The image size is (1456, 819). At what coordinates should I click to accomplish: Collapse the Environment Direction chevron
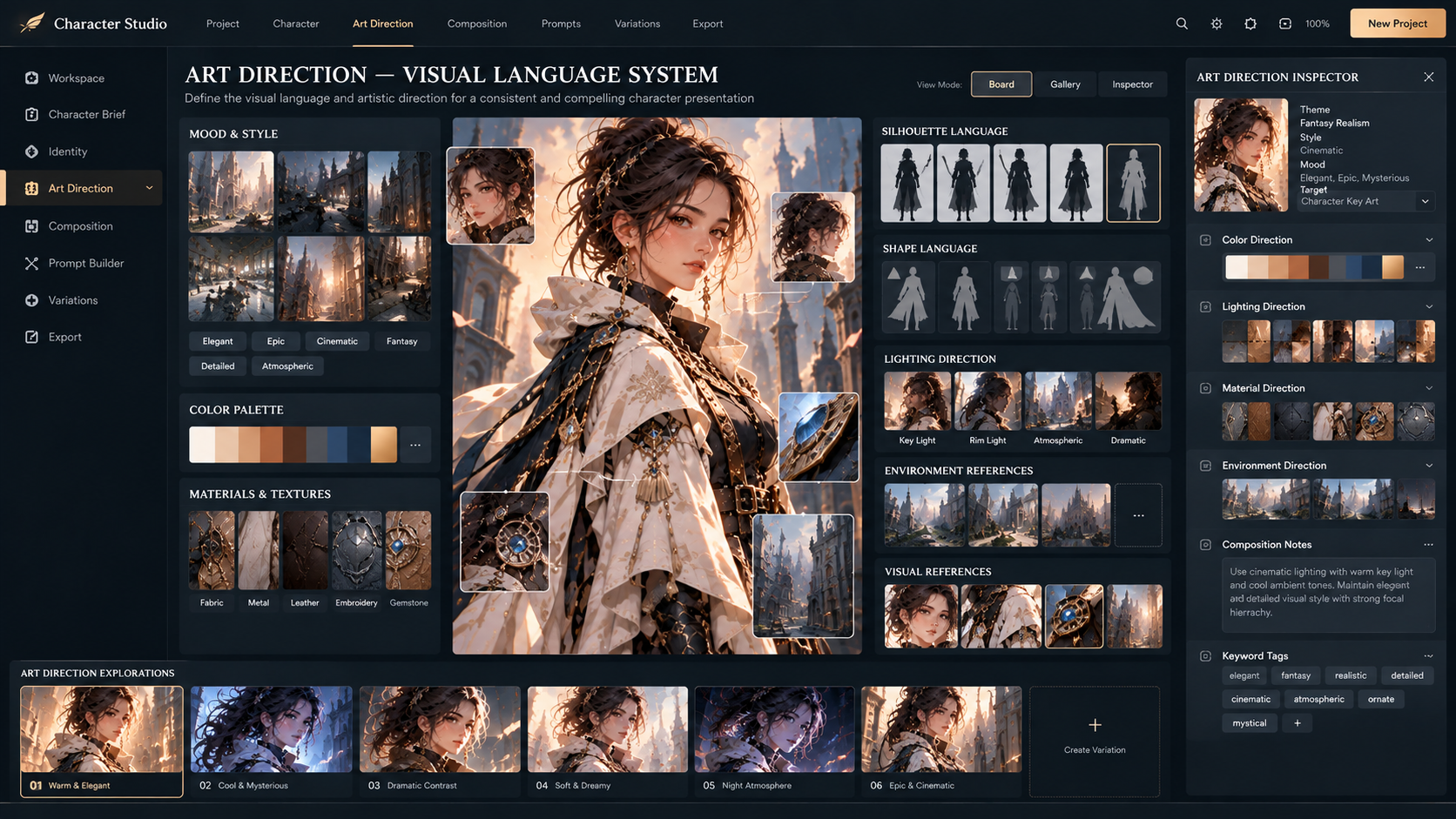(x=1429, y=466)
